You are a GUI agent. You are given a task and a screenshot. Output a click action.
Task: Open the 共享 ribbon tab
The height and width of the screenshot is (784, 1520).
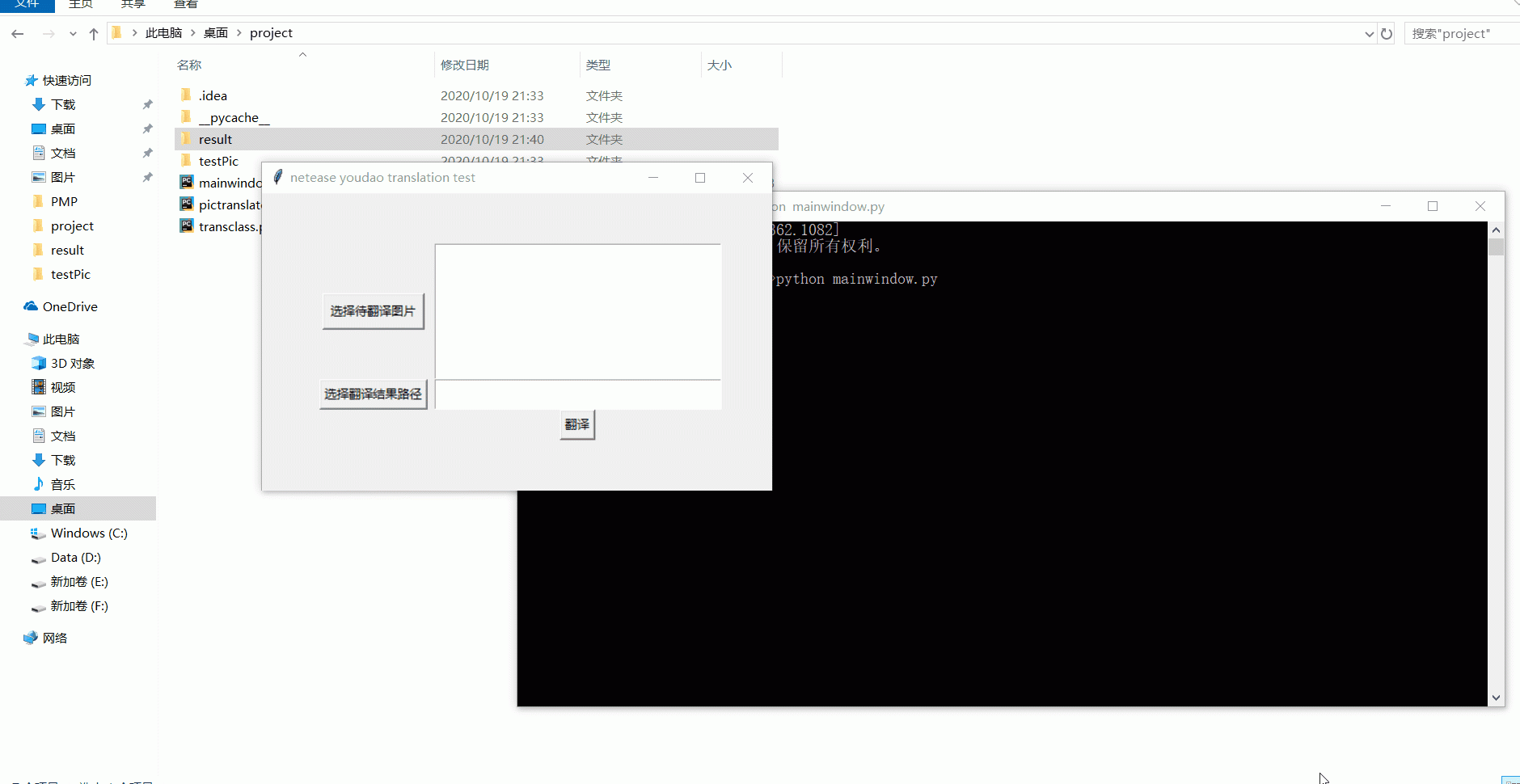[x=133, y=4]
